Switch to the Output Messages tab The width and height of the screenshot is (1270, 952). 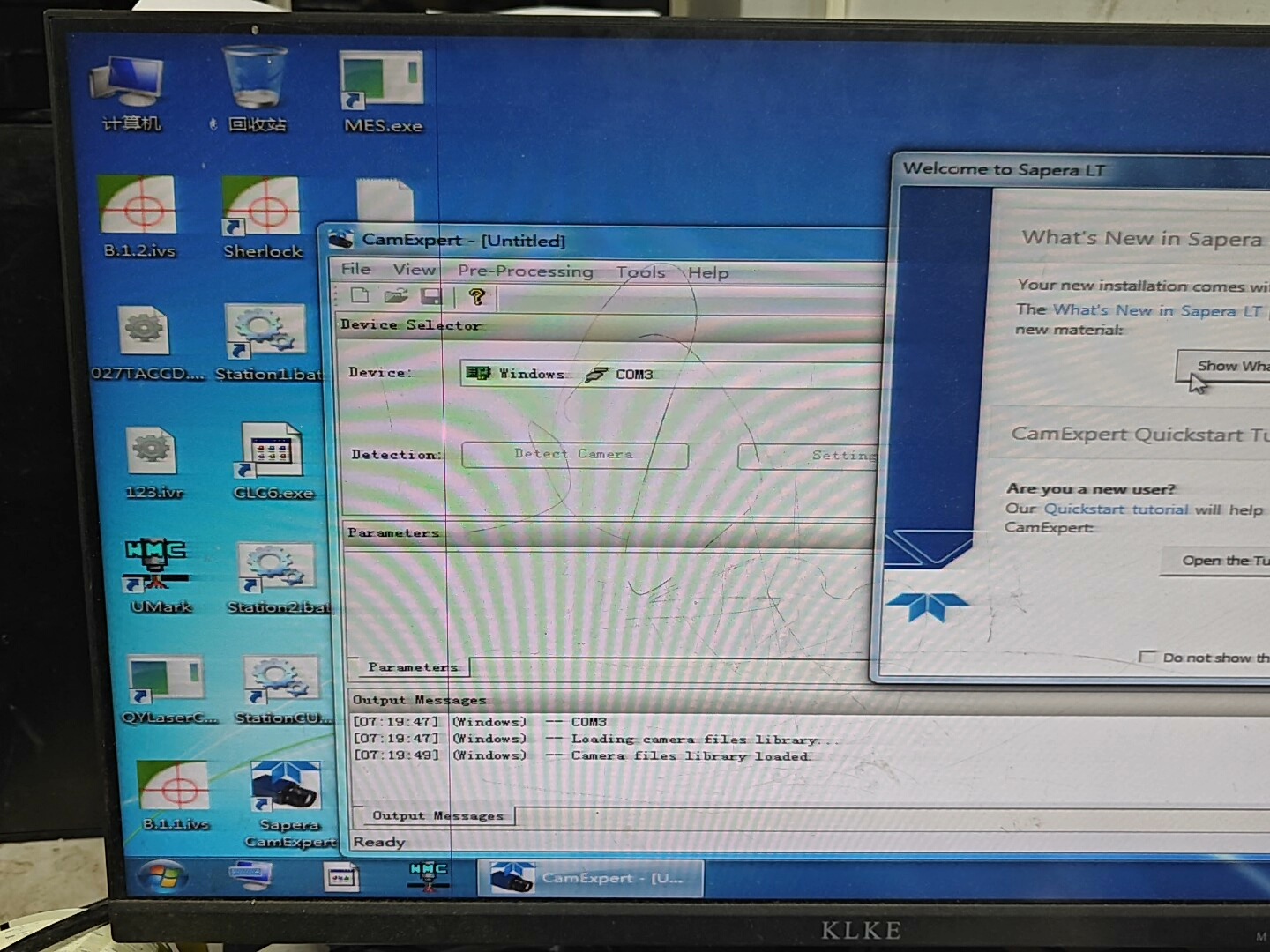pyautogui.click(x=437, y=815)
